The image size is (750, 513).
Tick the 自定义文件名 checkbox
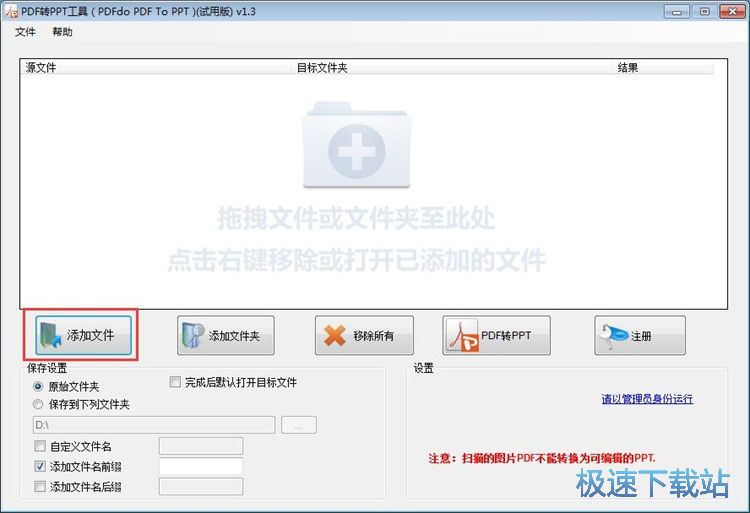(40, 446)
